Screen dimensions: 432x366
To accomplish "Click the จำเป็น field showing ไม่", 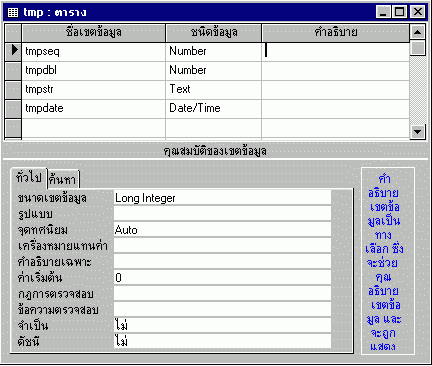I will coord(222,326).
